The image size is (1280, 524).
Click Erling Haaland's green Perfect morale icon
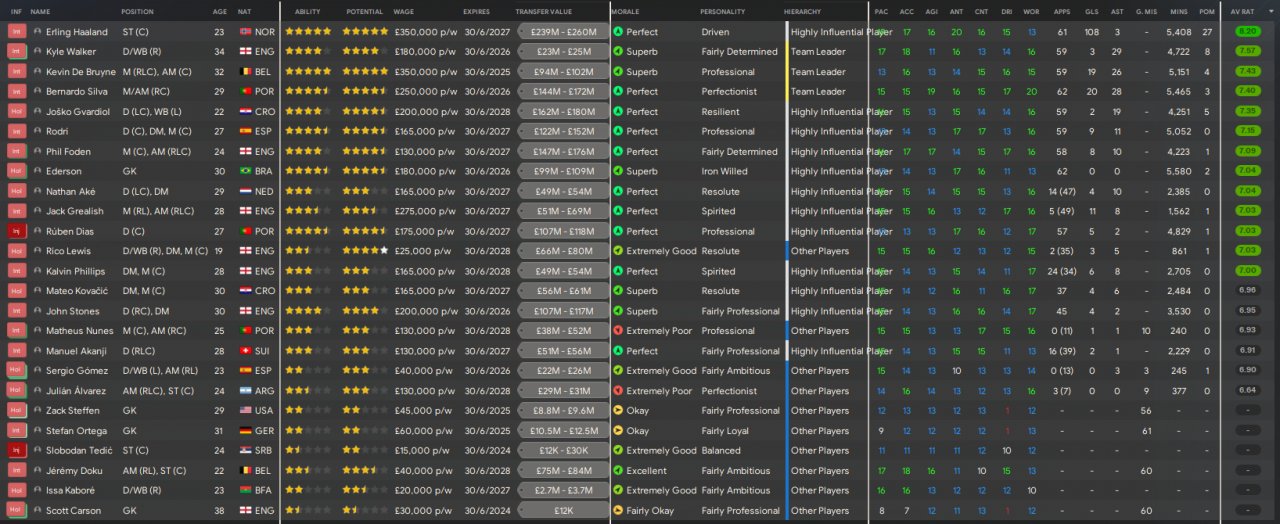[x=618, y=31]
